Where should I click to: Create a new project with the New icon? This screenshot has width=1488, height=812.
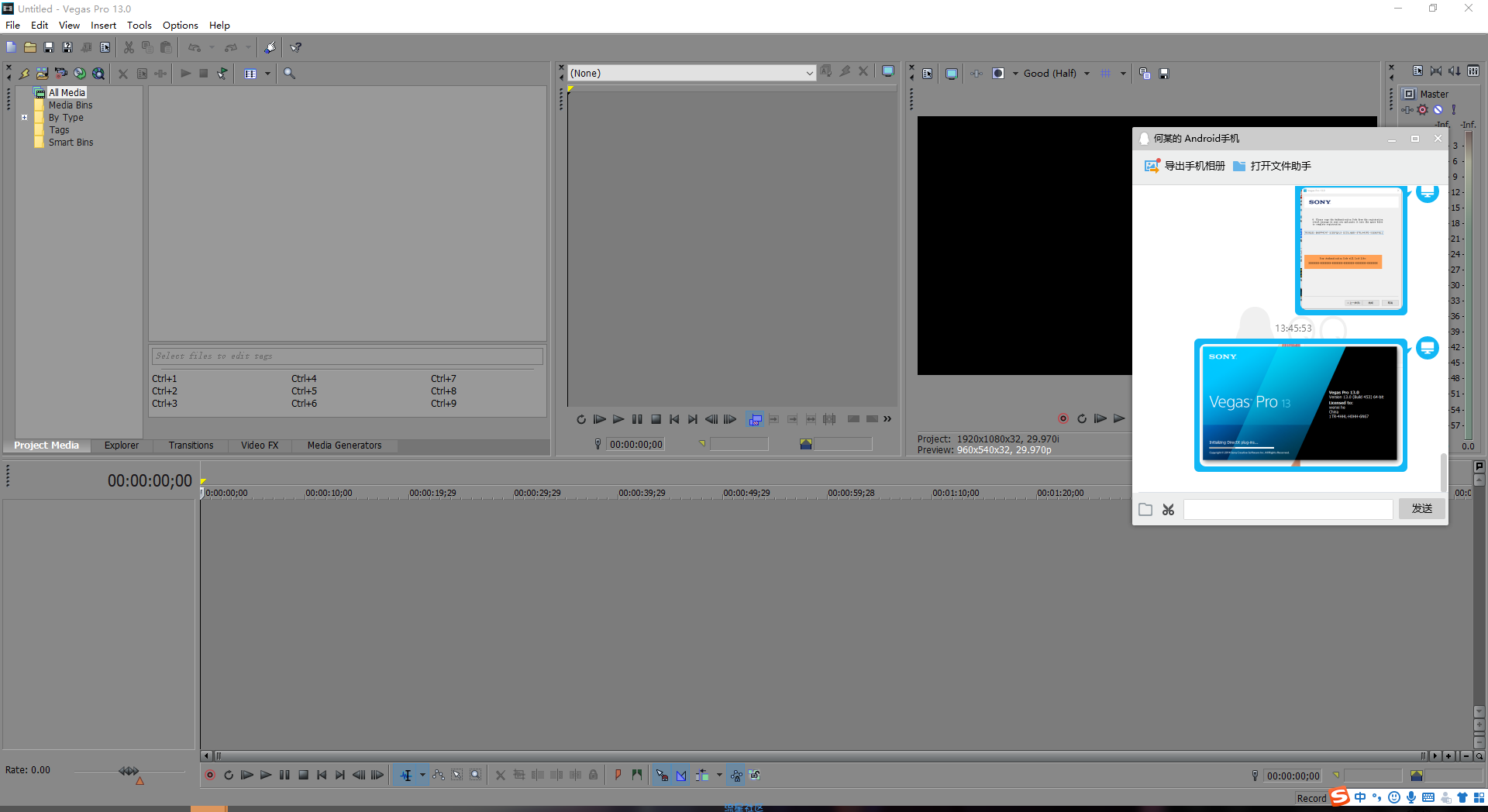point(12,47)
